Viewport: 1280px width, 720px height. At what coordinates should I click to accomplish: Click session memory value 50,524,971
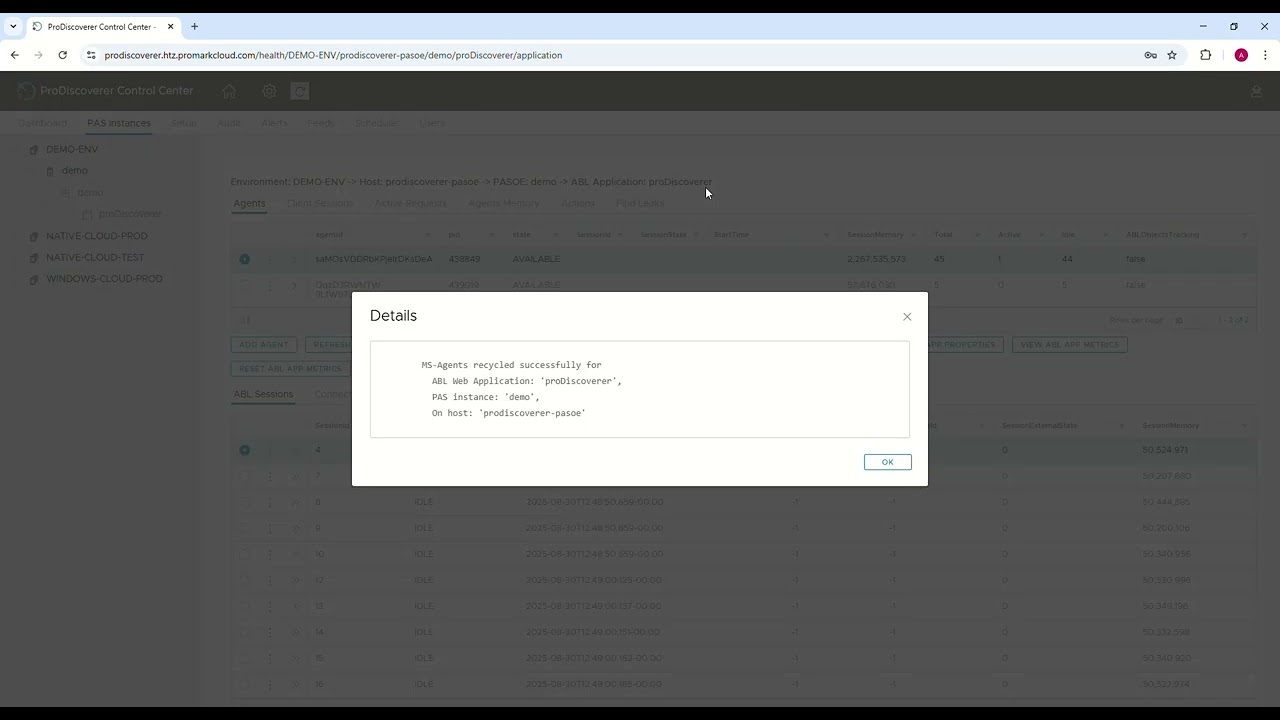[x=1166, y=450]
